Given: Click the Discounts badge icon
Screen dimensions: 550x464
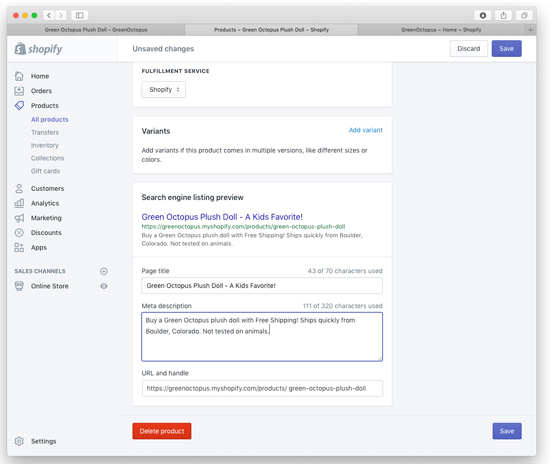Looking at the screenshot, I should point(19,233).
